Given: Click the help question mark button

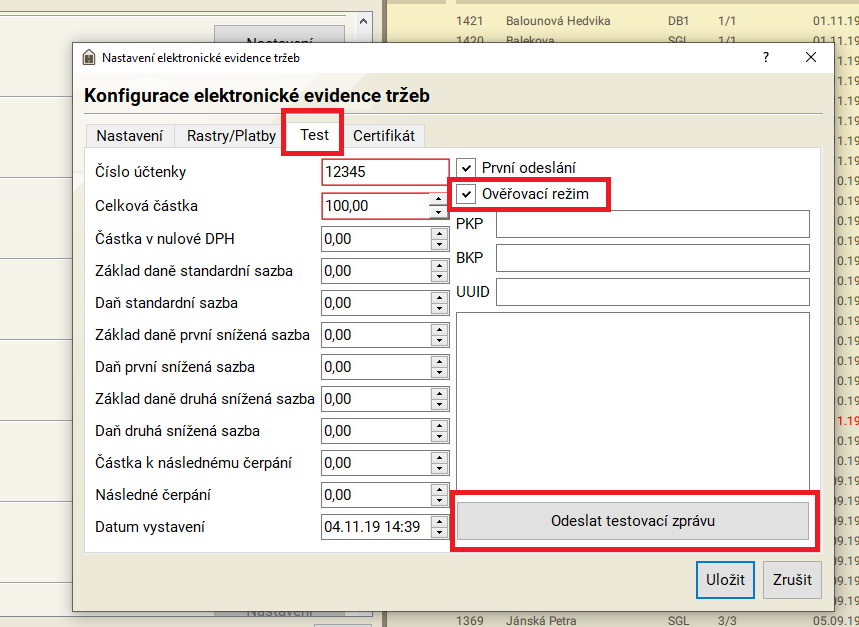Looking at the screenshot, I should (x=766, y=57).
